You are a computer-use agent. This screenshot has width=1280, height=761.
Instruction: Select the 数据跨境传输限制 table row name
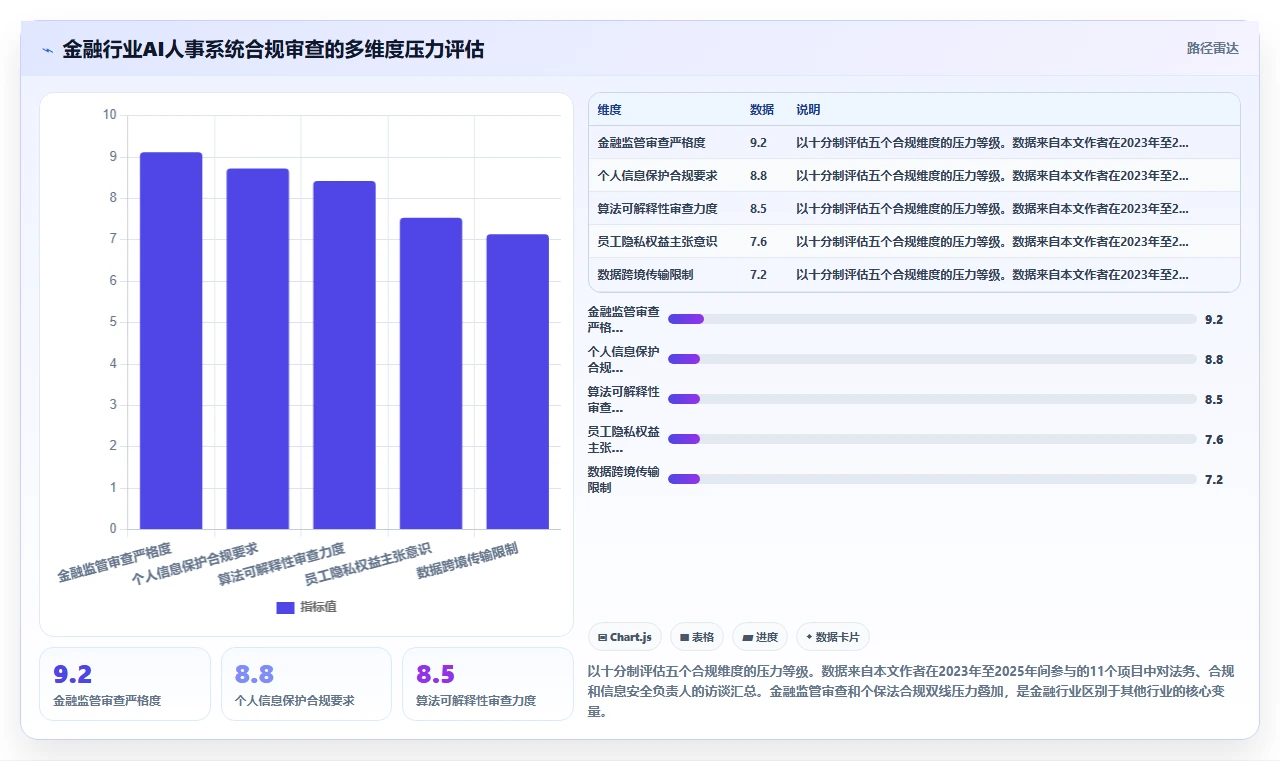click(x=645, y=274)
